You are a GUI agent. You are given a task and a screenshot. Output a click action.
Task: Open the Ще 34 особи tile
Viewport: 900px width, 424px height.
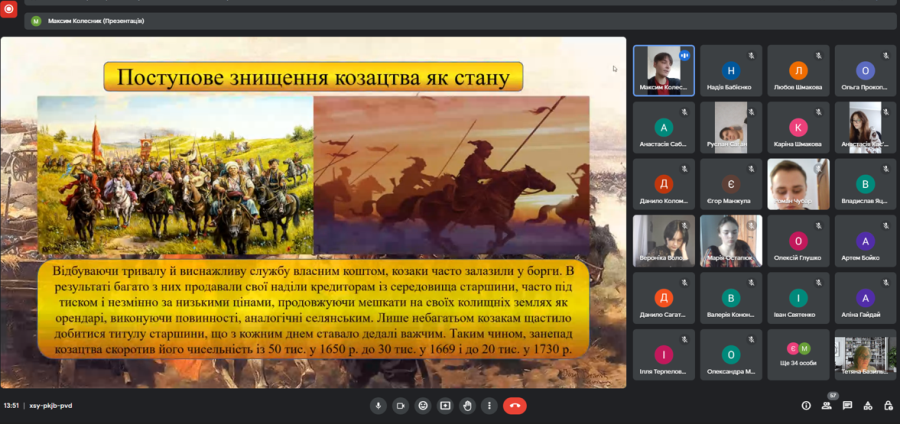click(x=798, y=355)
